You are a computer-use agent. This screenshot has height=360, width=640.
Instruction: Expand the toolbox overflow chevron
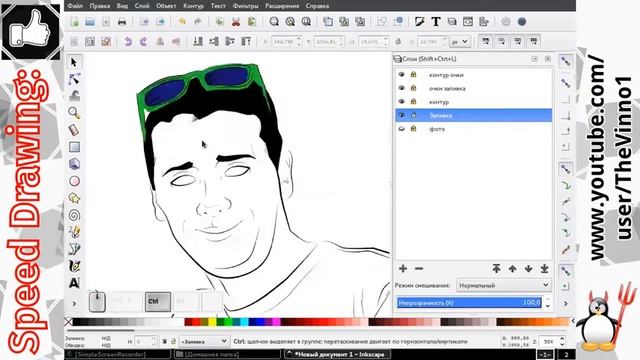pos(74,304)
